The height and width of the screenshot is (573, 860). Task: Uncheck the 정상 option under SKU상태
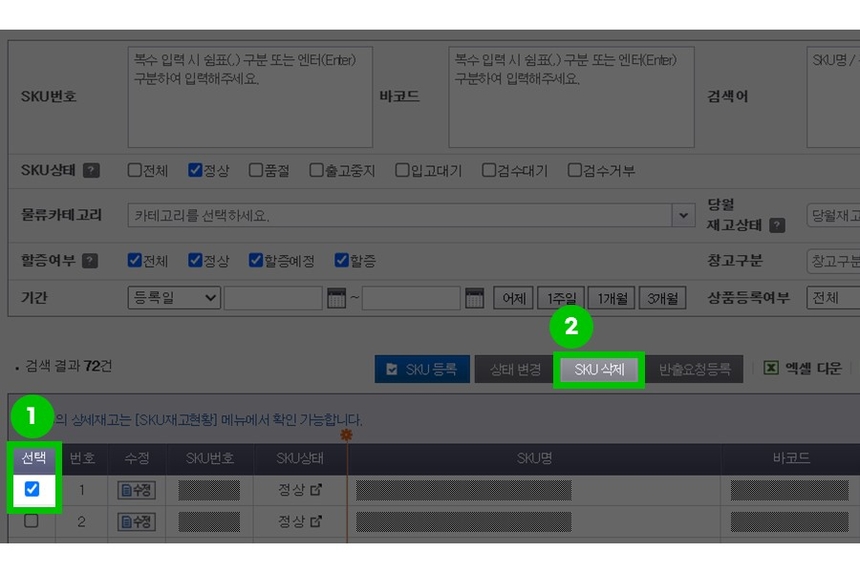pos(195,170)
